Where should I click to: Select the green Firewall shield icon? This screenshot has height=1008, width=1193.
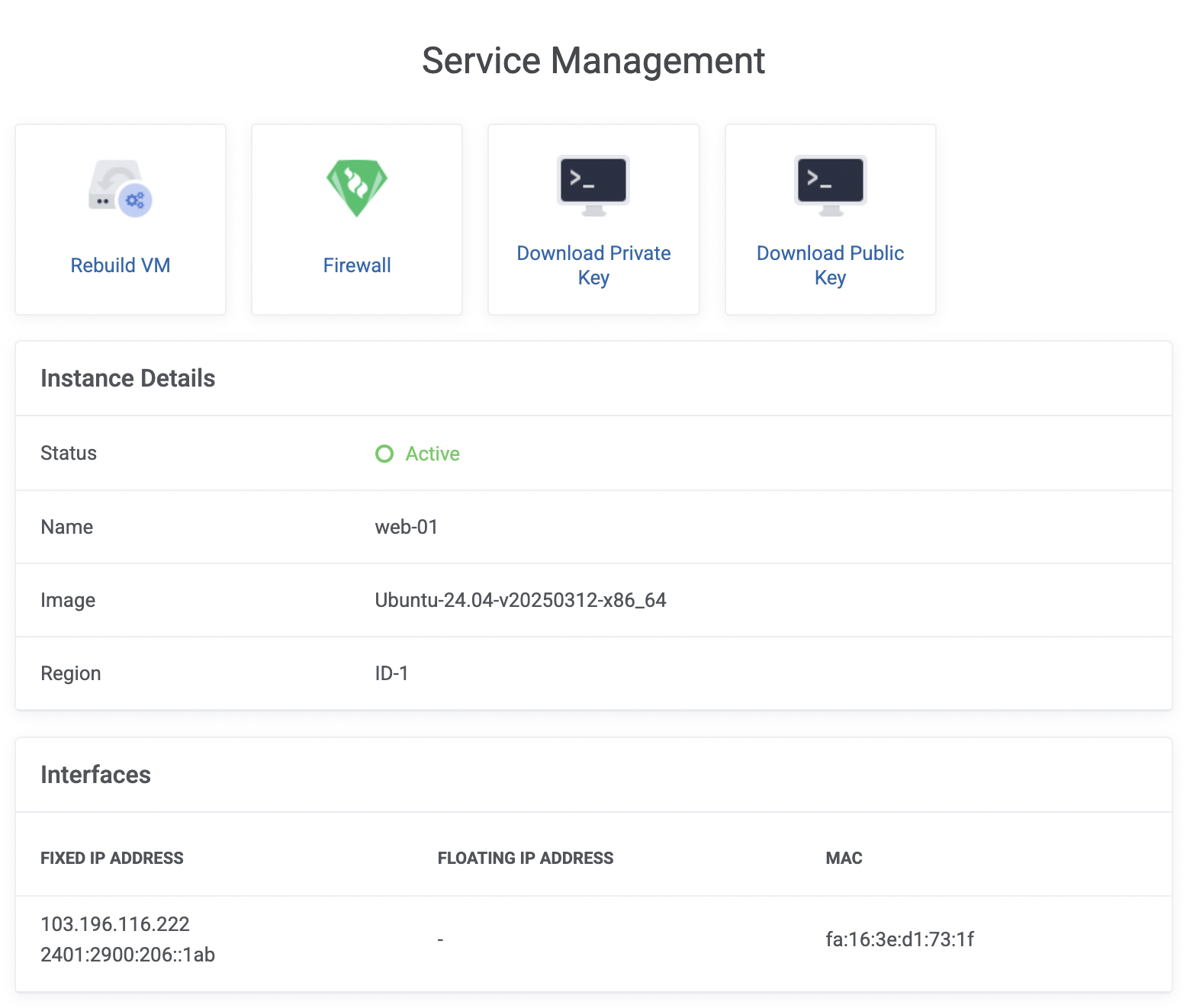coord(356,187)
